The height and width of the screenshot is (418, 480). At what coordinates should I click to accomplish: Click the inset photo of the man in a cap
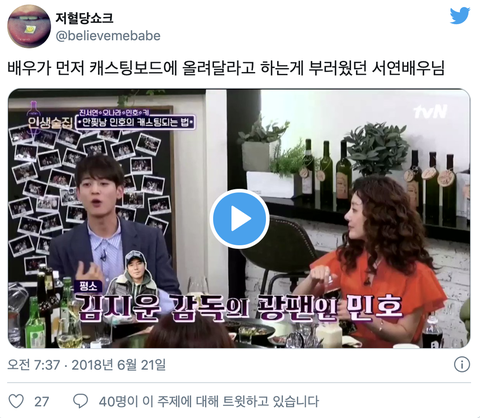[134, 273]
